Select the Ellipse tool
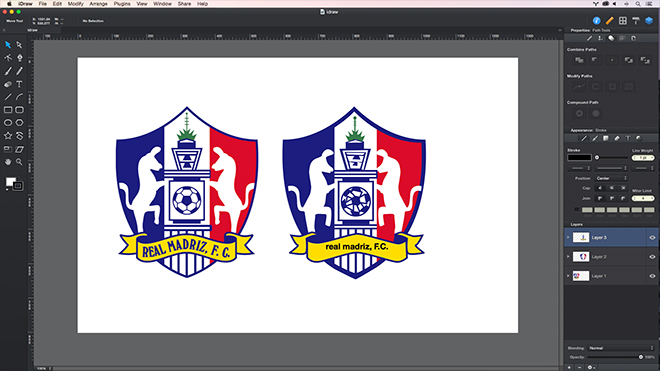 (x=8, y=123)
